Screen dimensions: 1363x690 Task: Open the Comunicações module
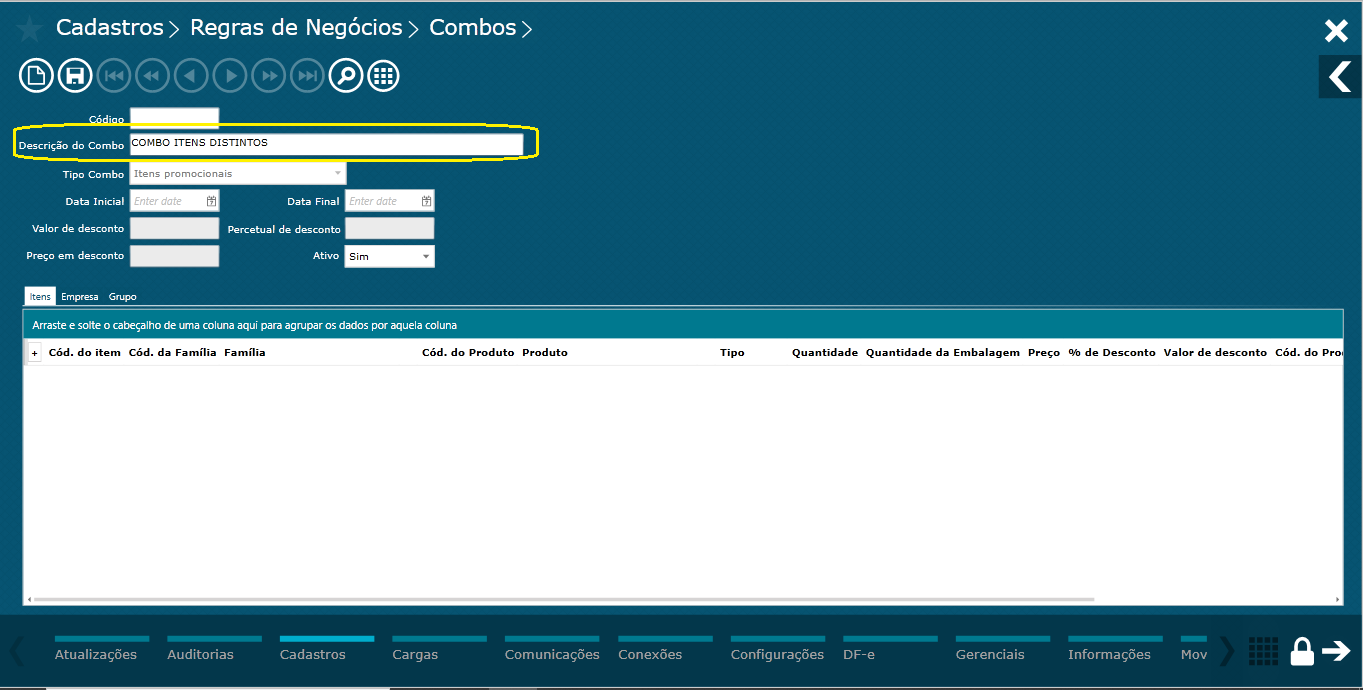tap(552, 654)
